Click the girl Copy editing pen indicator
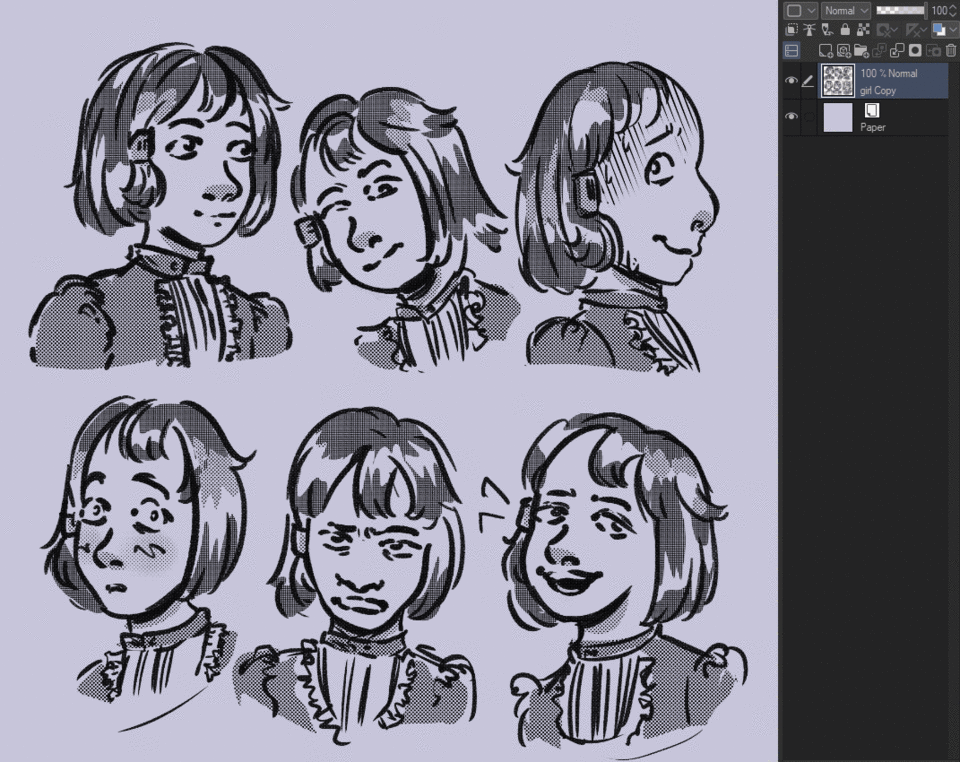Image resolution: width=960 pixels, height=762 pixels. coord(808,80)
